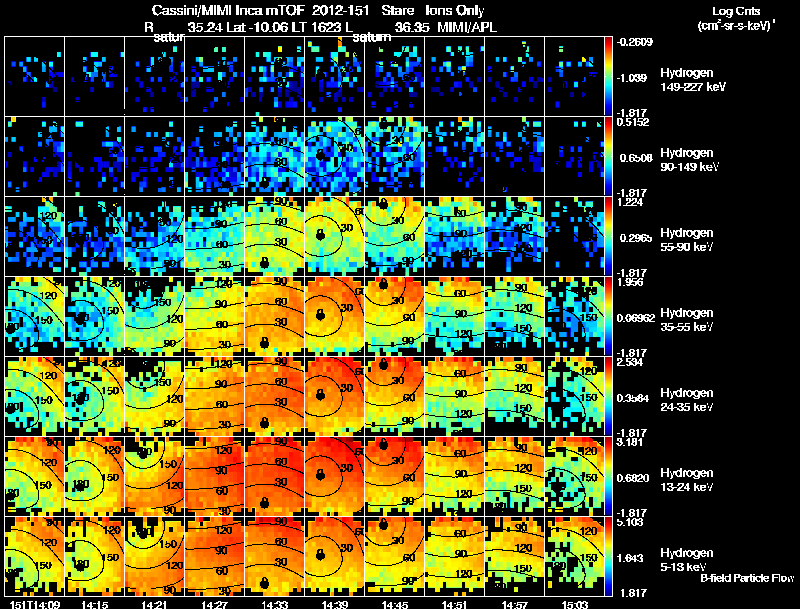
Task: Click the 1.956 colorbar value
Action: 630,282
